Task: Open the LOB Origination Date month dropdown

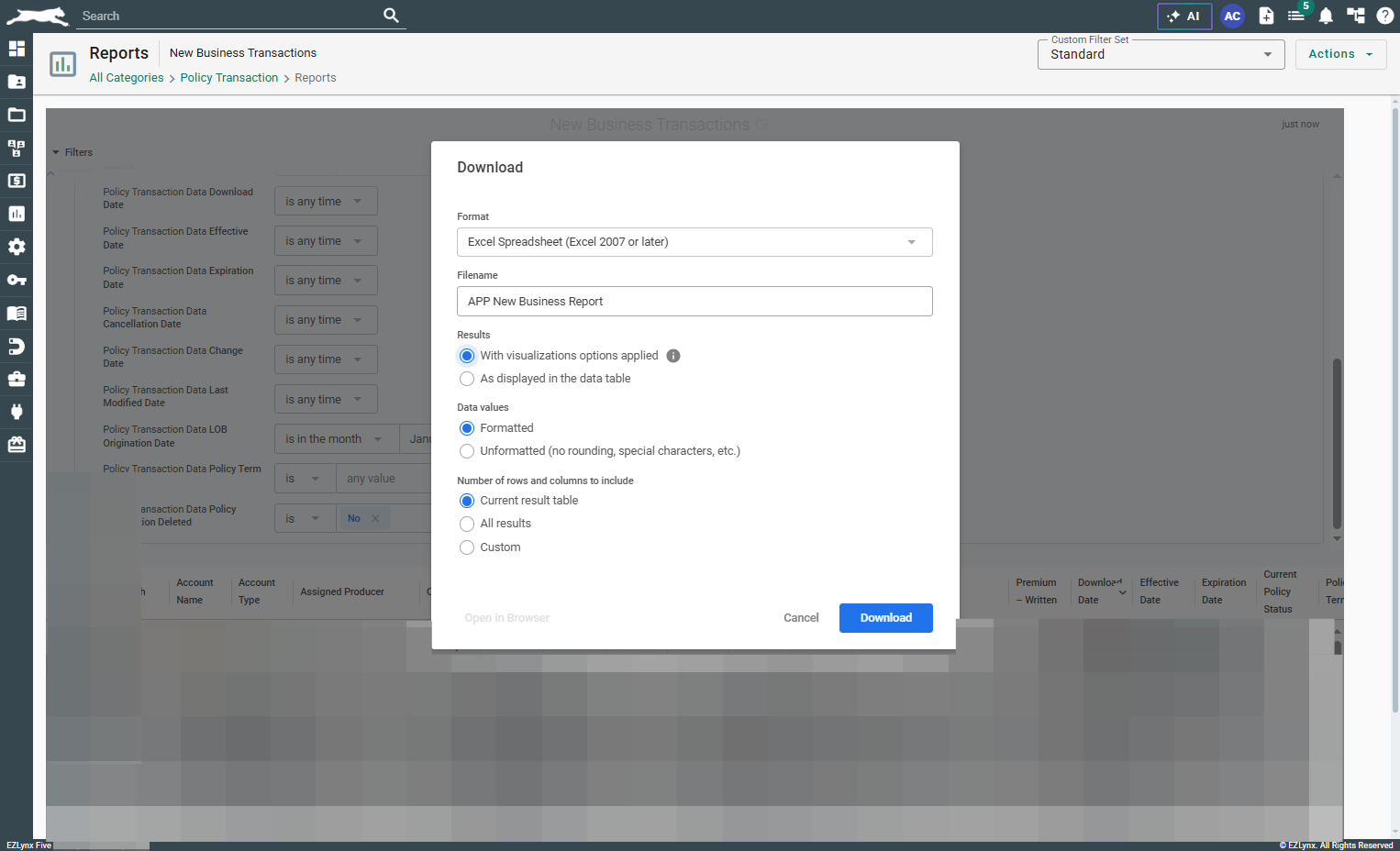Action: click(336, 439)
